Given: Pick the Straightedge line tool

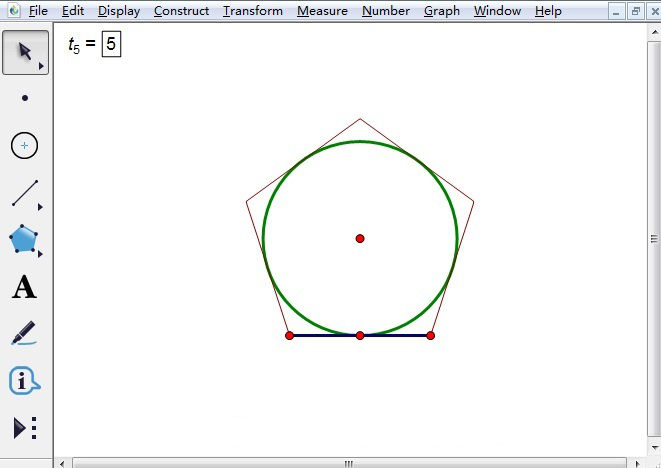Looking at the screenshot, I should pos(25,193).
